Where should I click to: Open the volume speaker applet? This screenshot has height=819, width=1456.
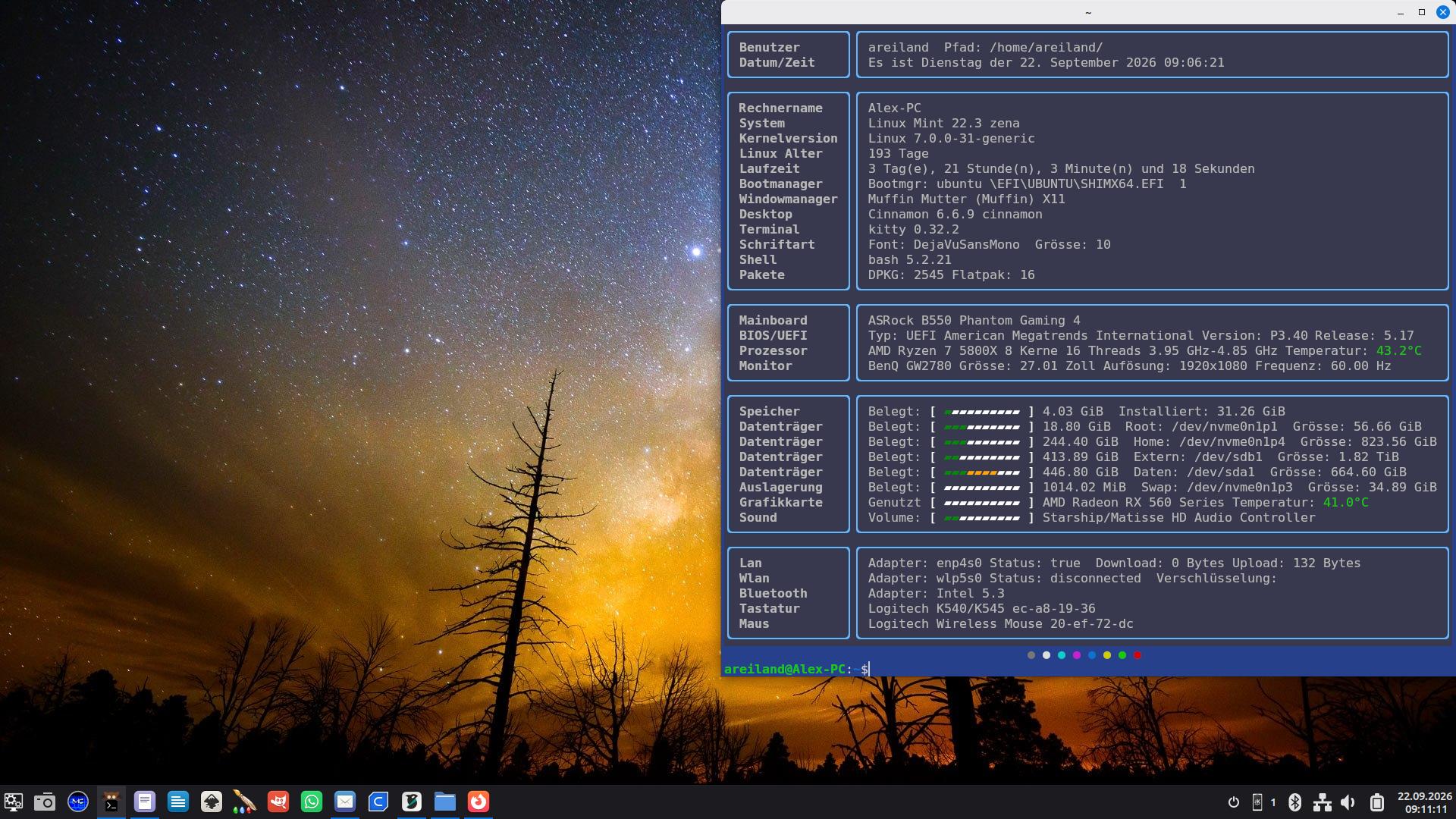coord(1348,802)
